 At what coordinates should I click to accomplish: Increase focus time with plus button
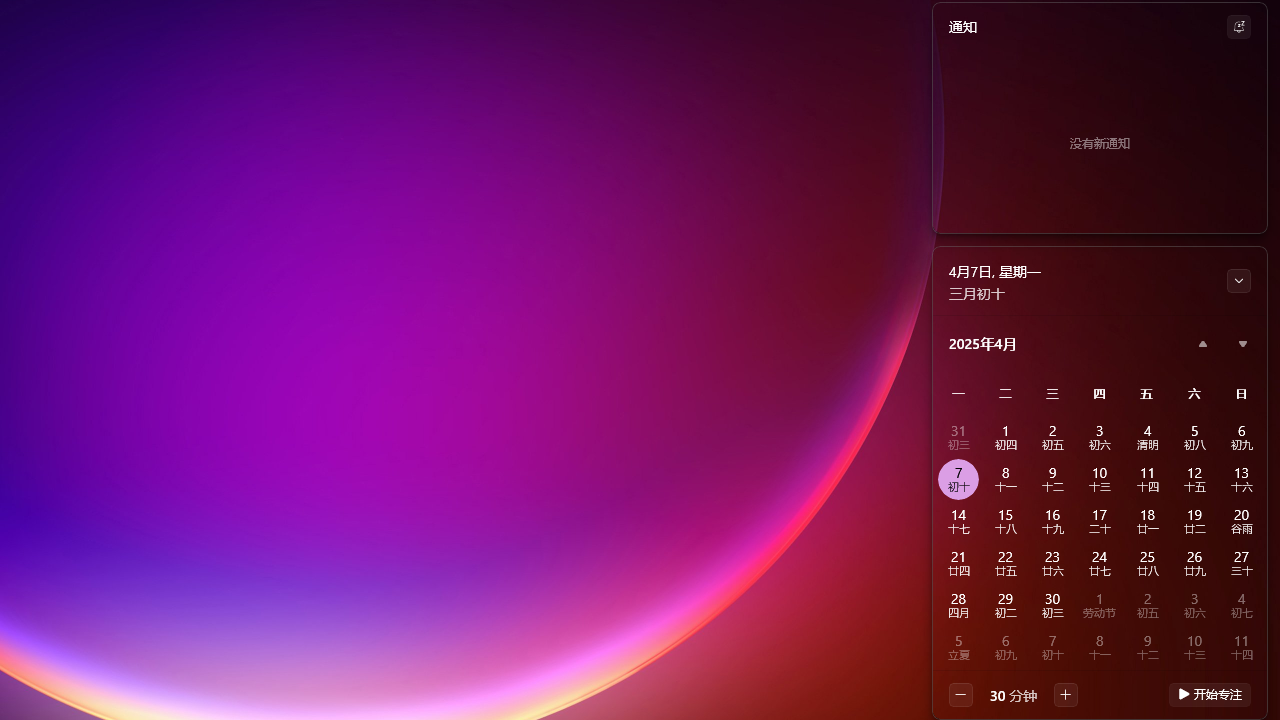coord(1065,695)
